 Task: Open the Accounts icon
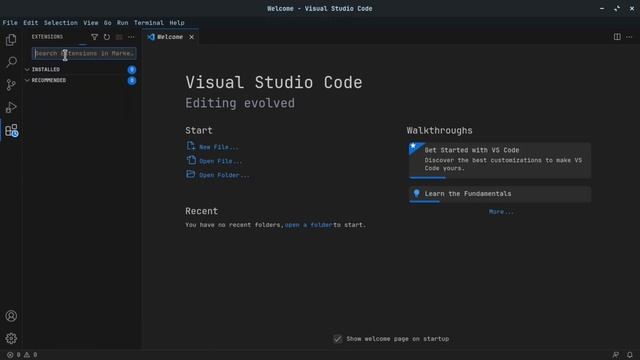11,316
